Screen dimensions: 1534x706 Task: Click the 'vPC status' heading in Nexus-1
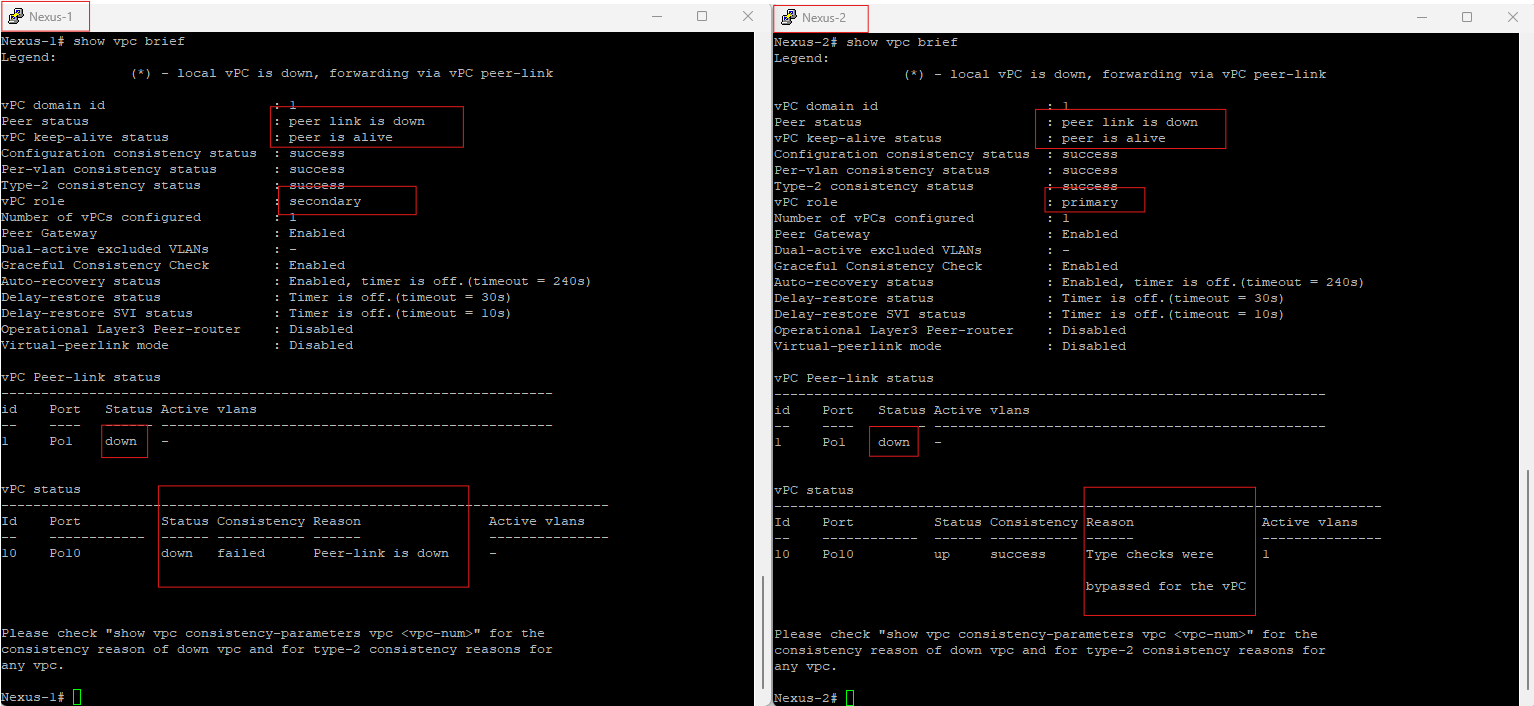(x=41, y=489)
